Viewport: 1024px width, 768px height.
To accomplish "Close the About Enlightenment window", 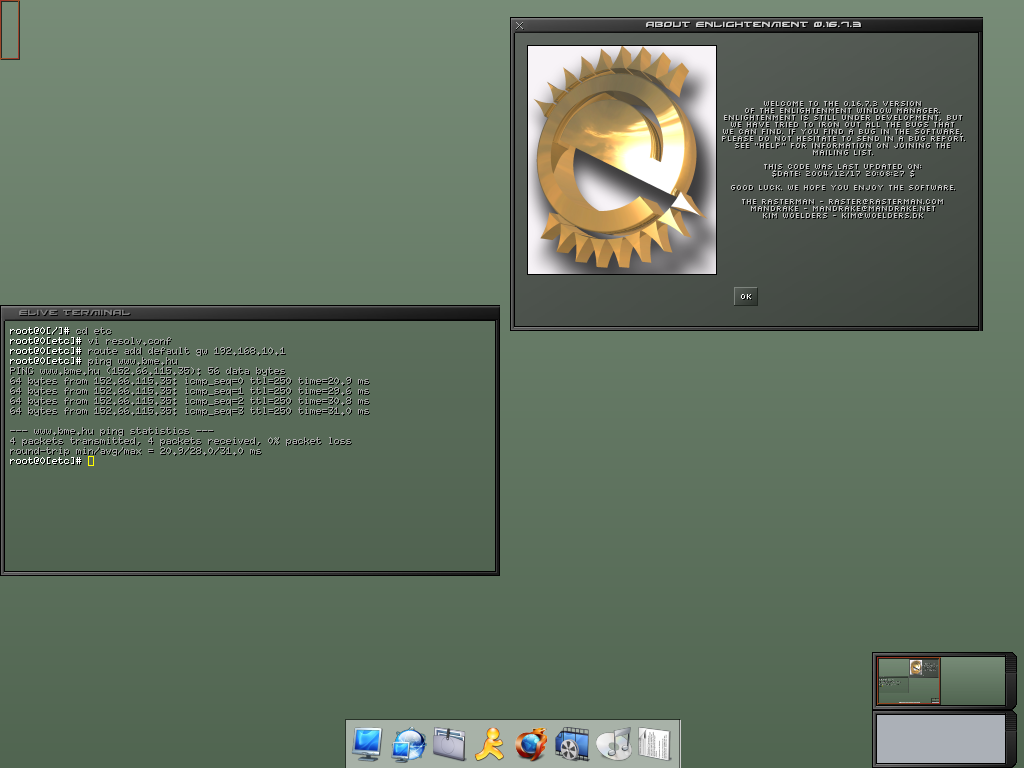I will (520, 25).
